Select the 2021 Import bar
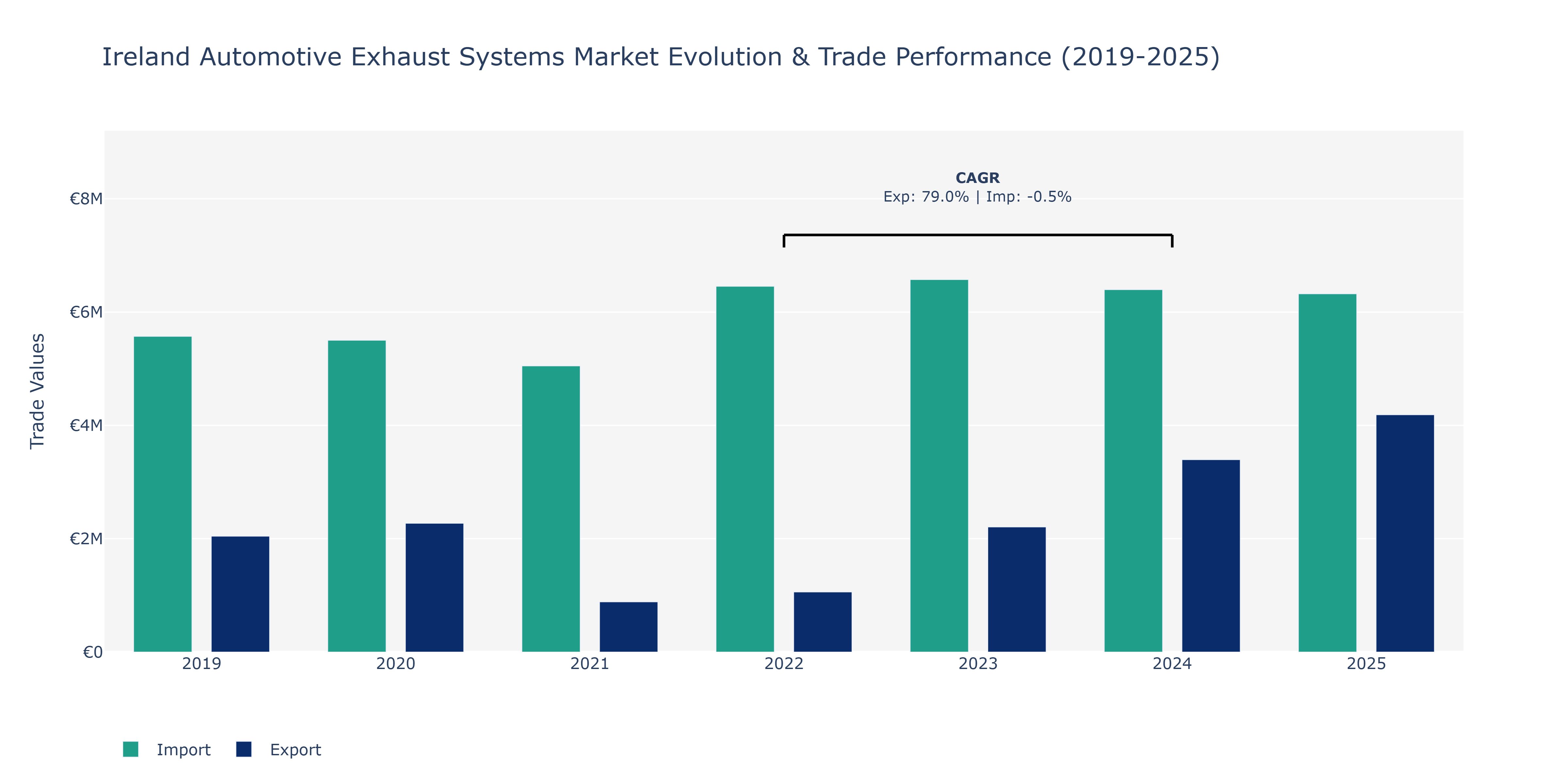Viewport: 1568px width, 784px height. pyautogui.click(x=551, y=509)
